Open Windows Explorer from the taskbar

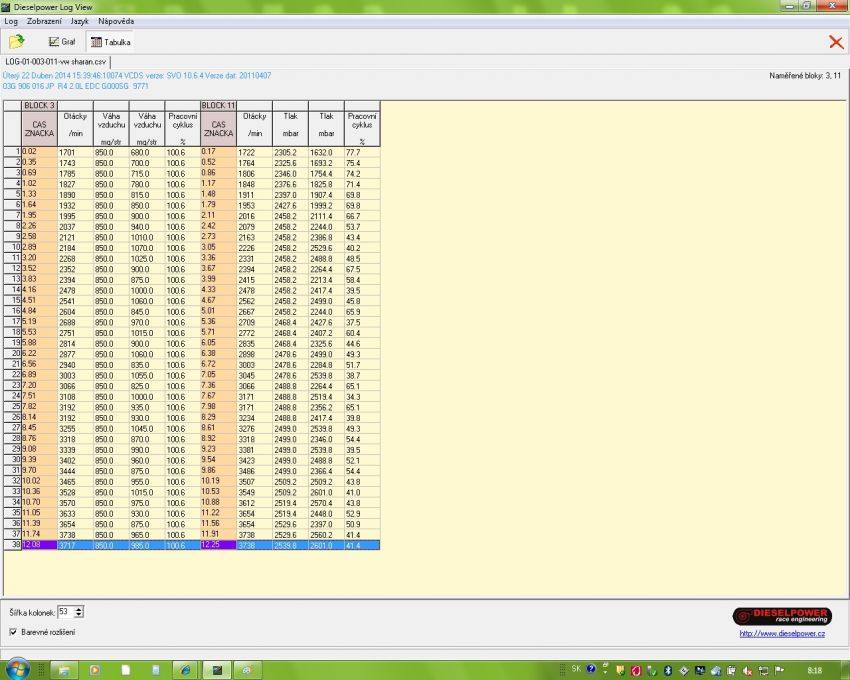64,670
